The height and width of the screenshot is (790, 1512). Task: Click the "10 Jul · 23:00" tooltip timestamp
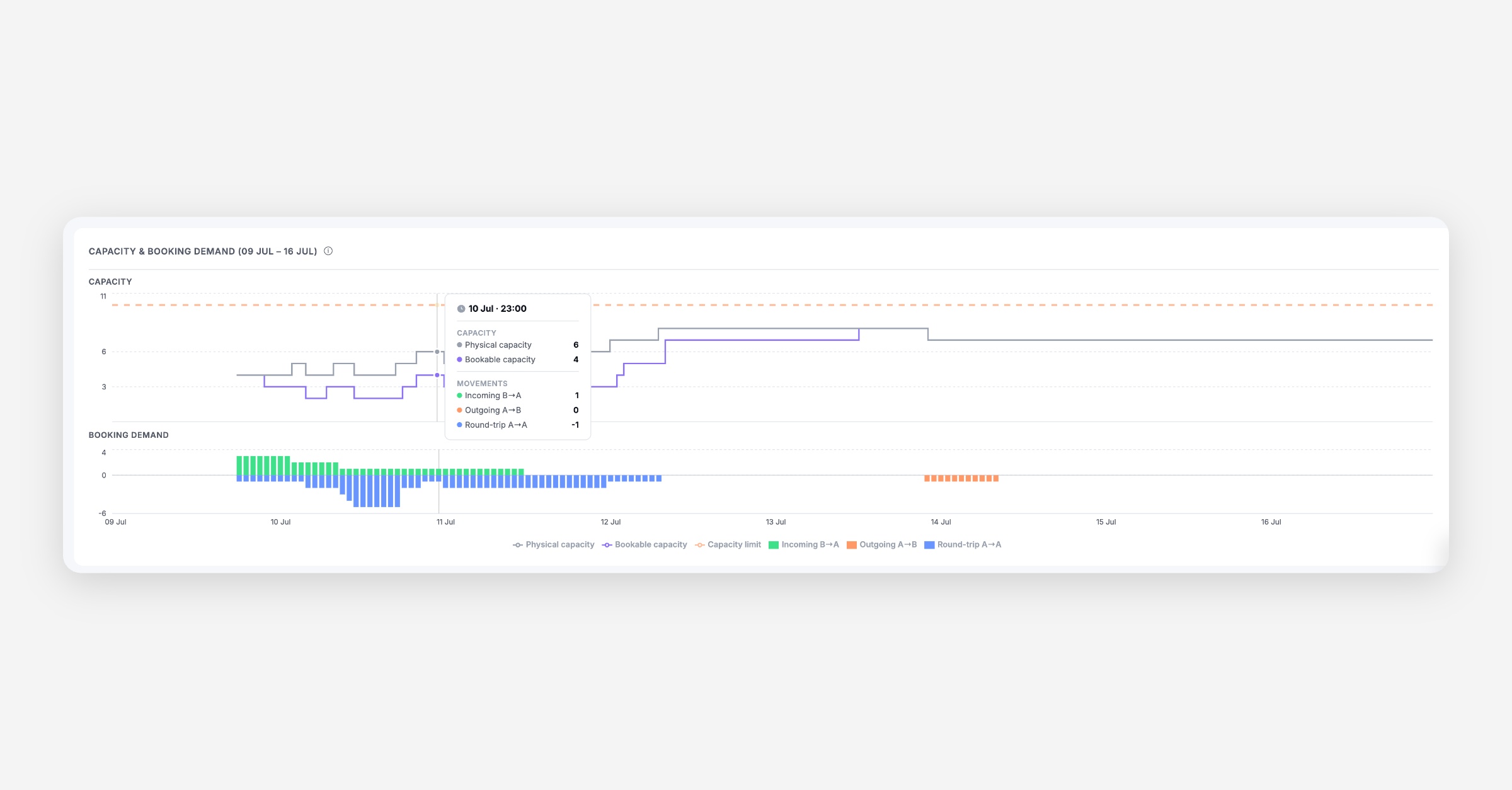(x=497, y=309)
